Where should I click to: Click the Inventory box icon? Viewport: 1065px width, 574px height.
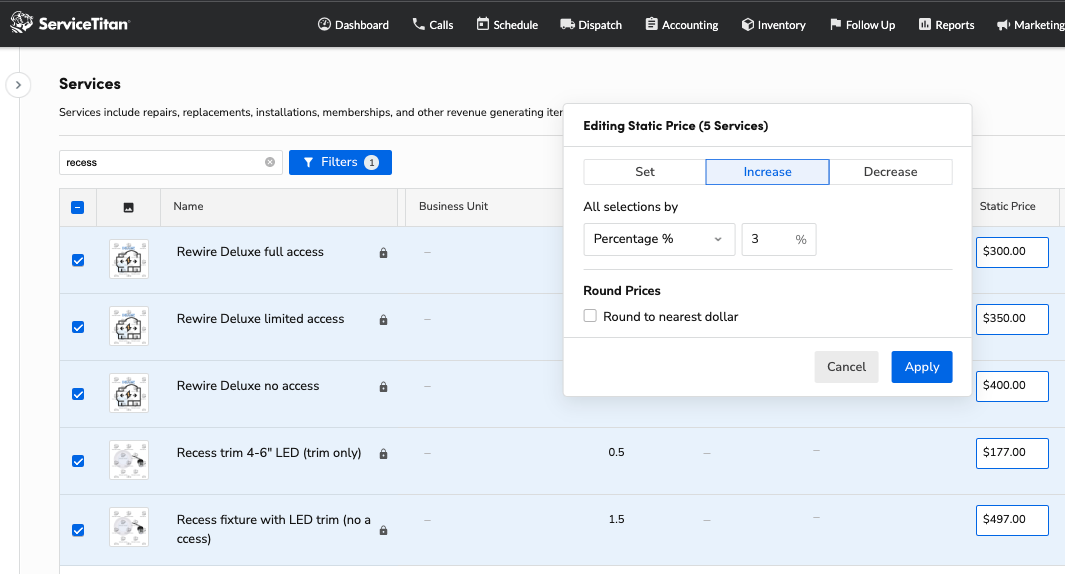748,24
